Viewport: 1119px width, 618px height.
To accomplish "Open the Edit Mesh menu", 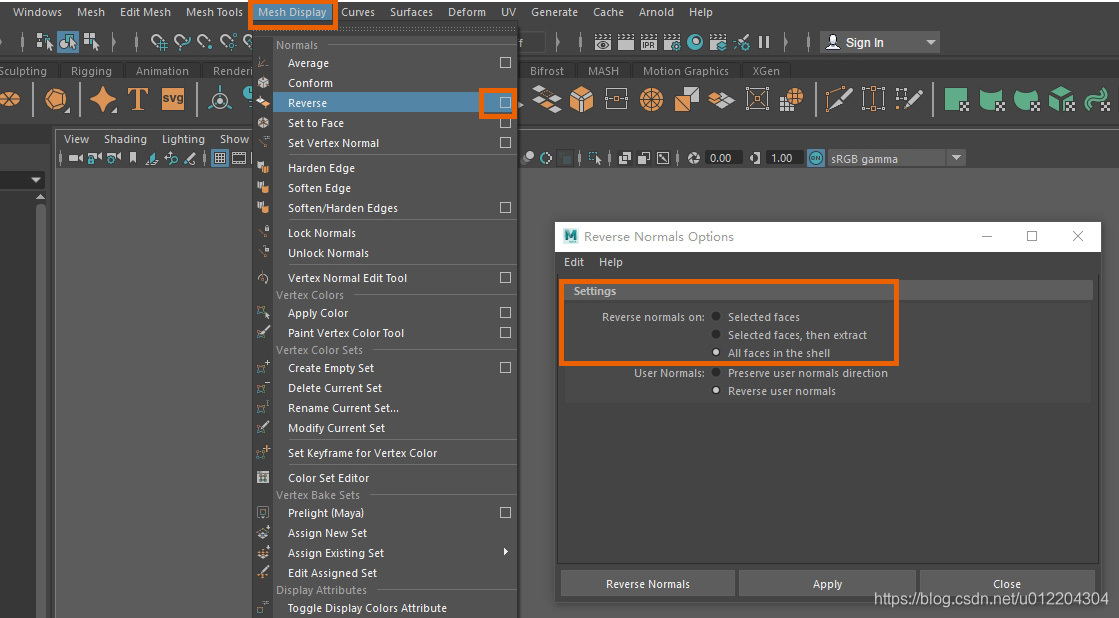I will coord(145,12).
